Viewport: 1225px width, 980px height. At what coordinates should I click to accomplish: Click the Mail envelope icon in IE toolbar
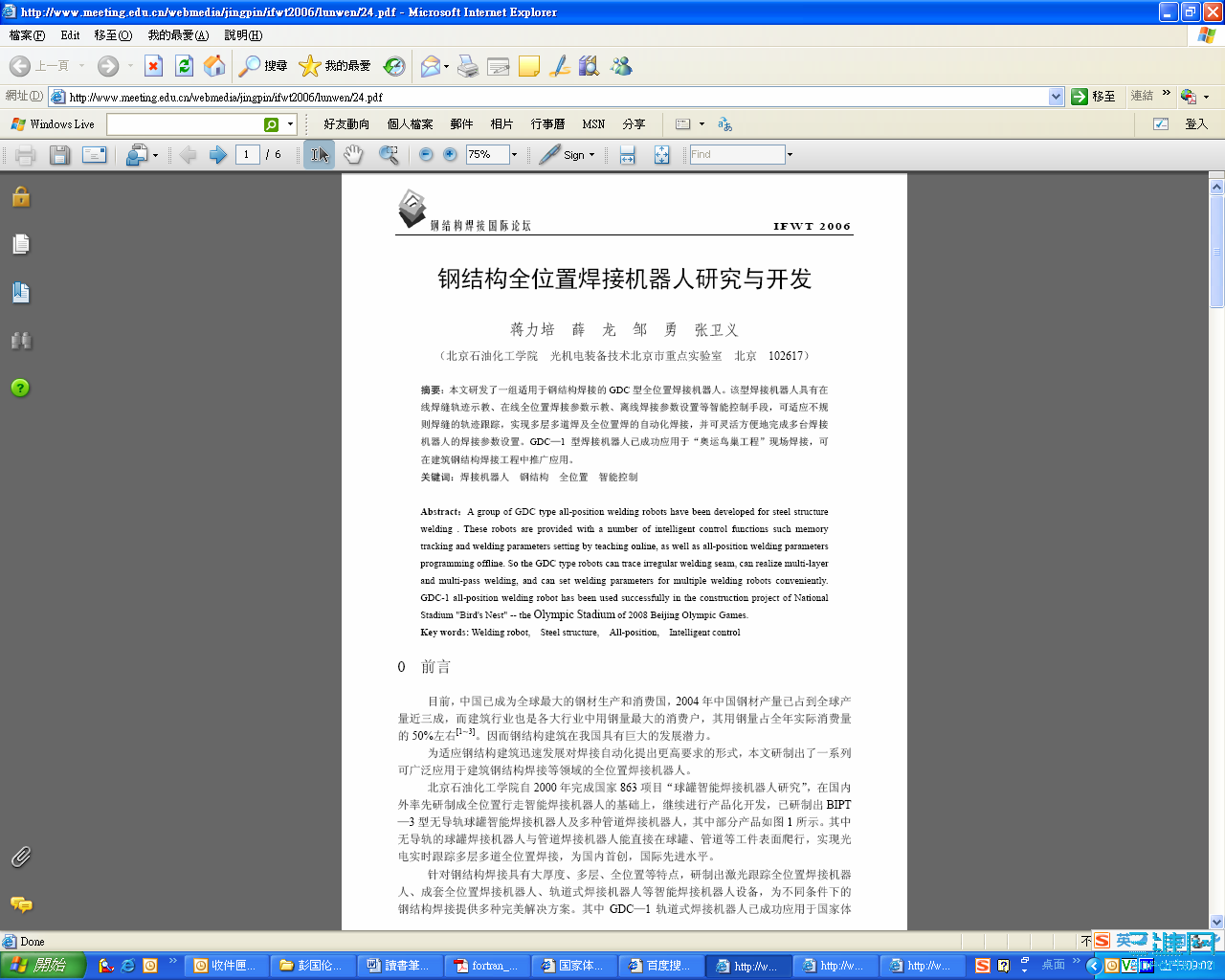431,65
